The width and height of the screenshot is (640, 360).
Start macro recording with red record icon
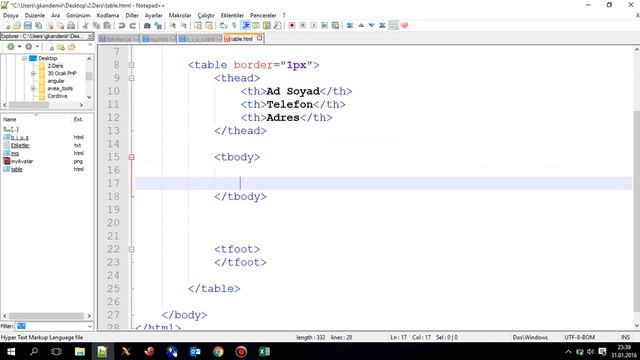click(292, 26)
